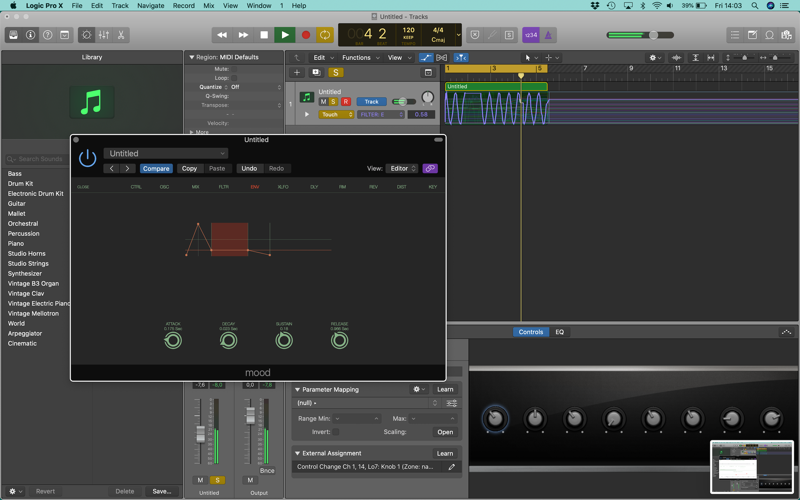
Task: Open the Touch automation mode dropdown
Action: click(x=336, y=114)
